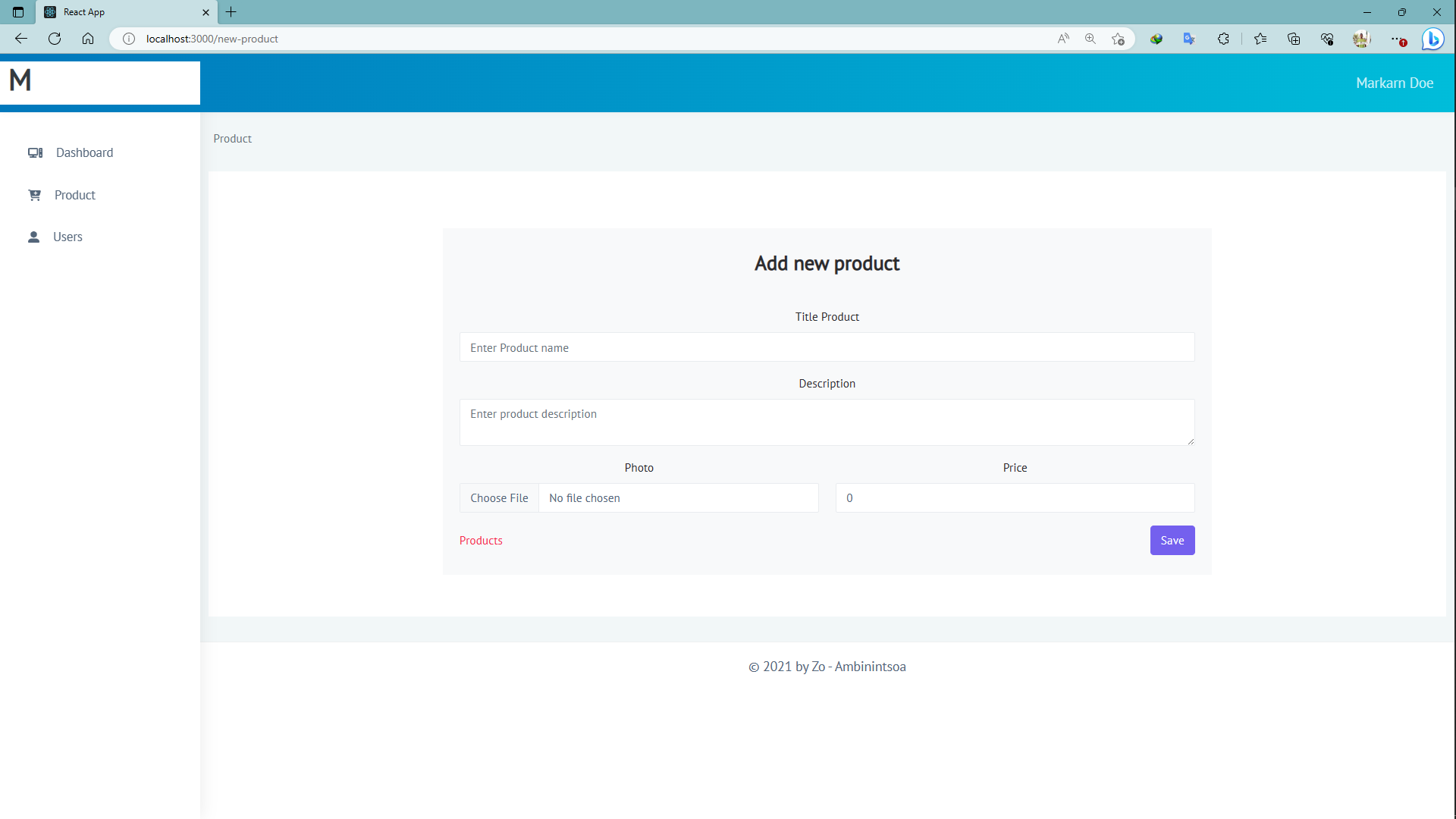Open the Users menu item

click(67, 237)
